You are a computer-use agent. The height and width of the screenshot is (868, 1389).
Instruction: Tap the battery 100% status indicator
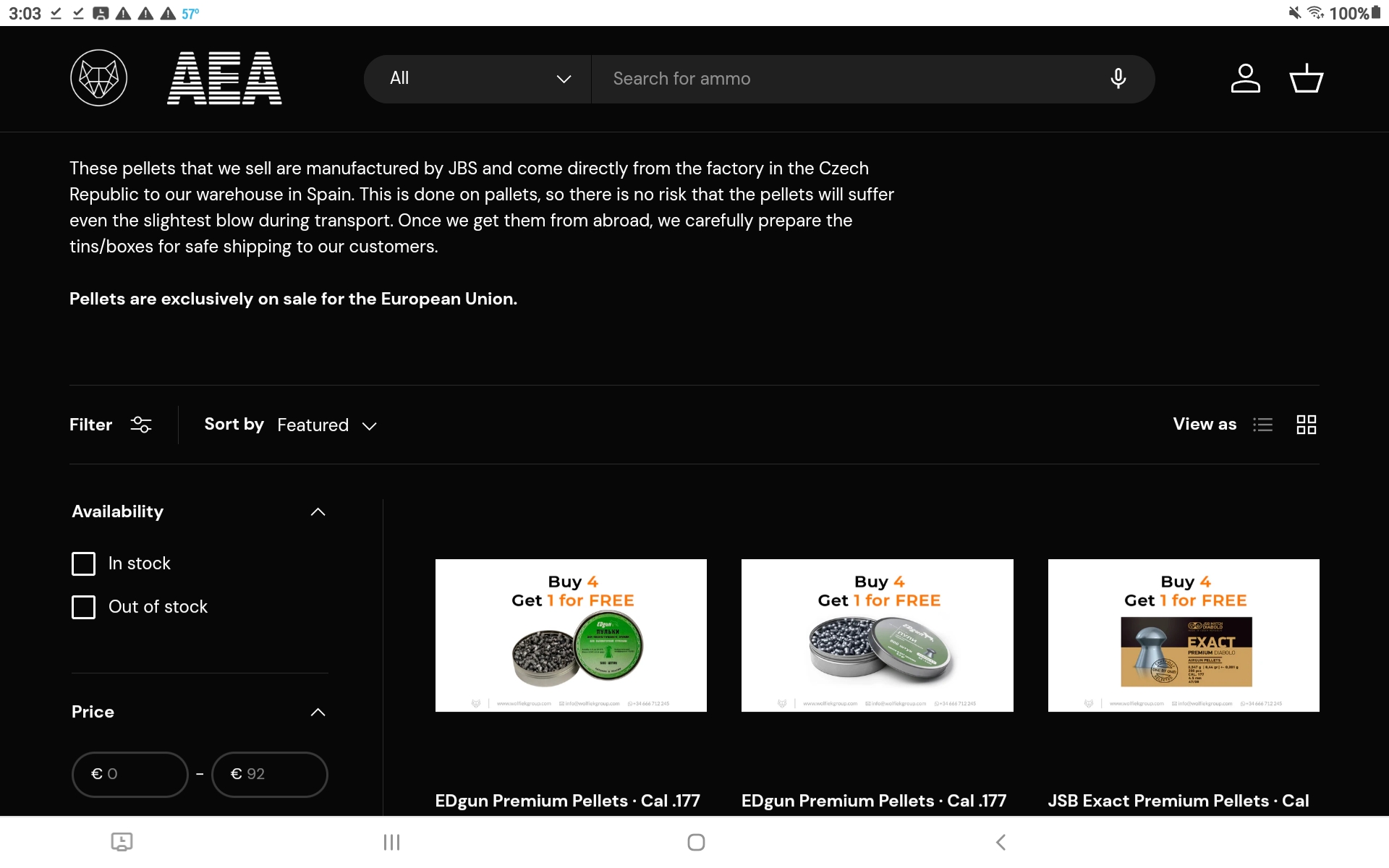[x=1354, y=13]
